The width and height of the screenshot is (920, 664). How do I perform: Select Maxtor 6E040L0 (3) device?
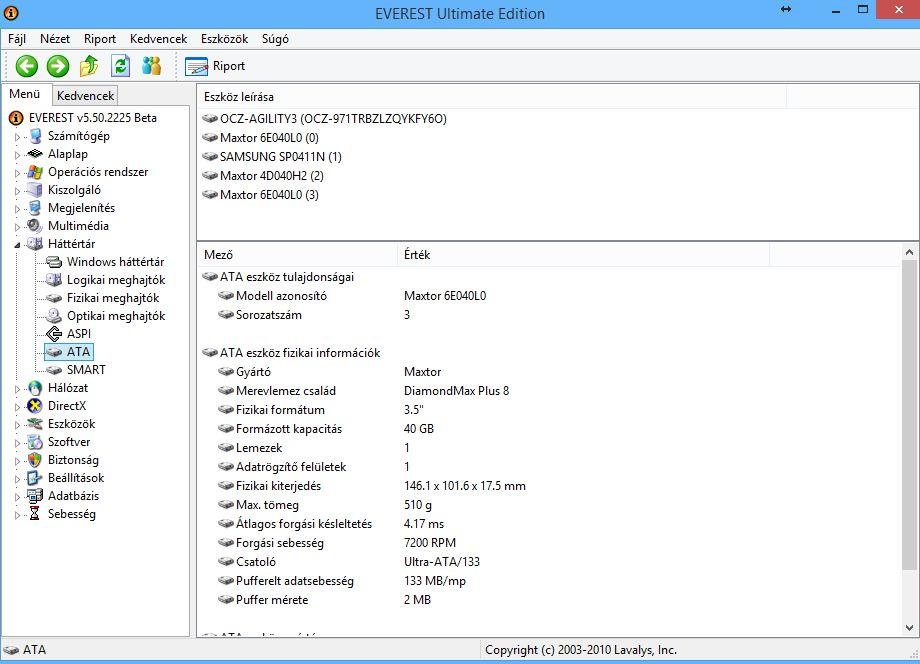[x=269, y=195]
